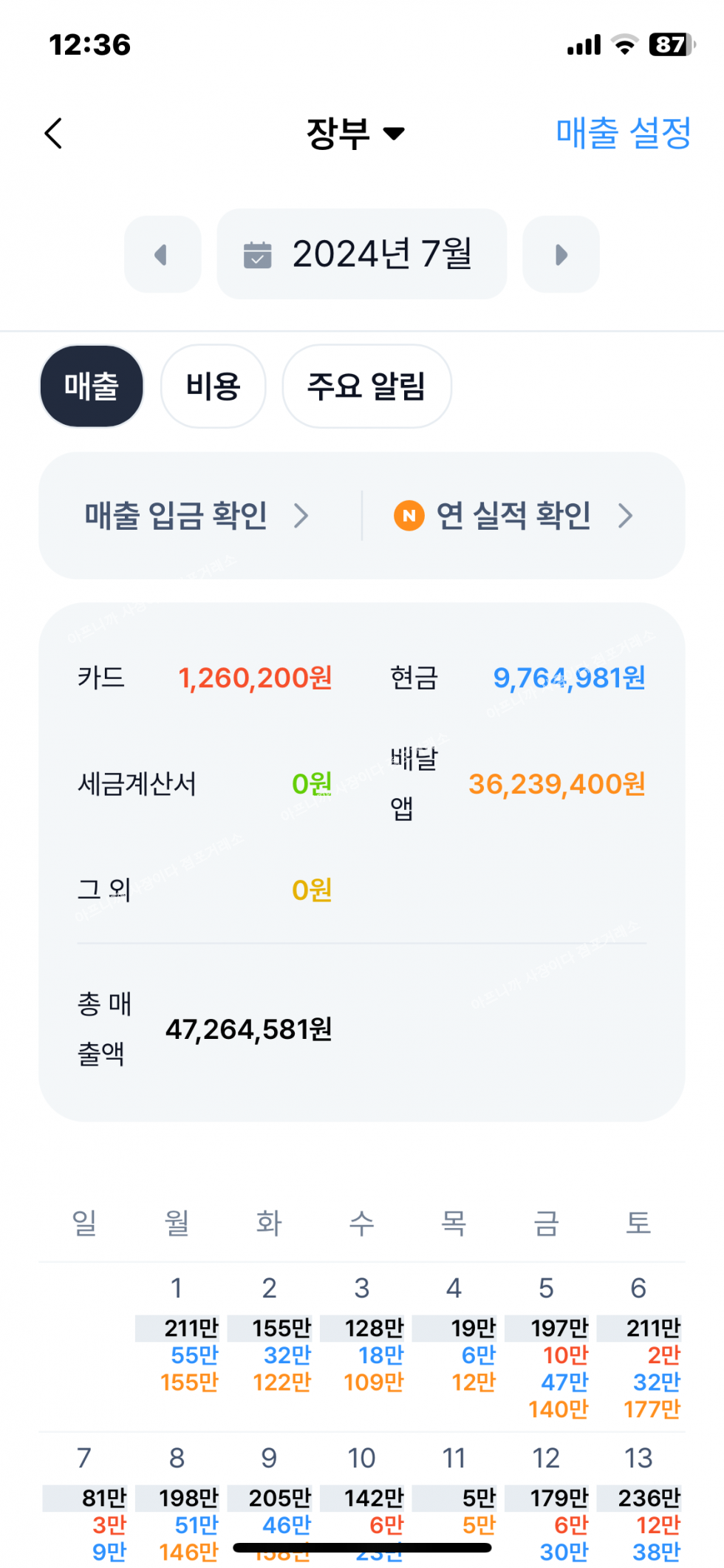Viewport: 724px width, 1568px height.
Task: Switch to the 비용 tab
Action: point(213,386)
